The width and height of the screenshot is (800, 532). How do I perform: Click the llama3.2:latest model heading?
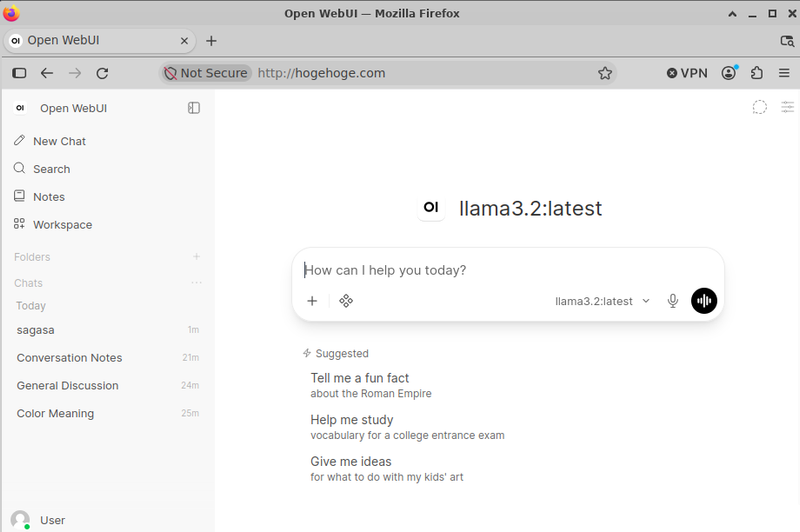(x=531, y=208)
